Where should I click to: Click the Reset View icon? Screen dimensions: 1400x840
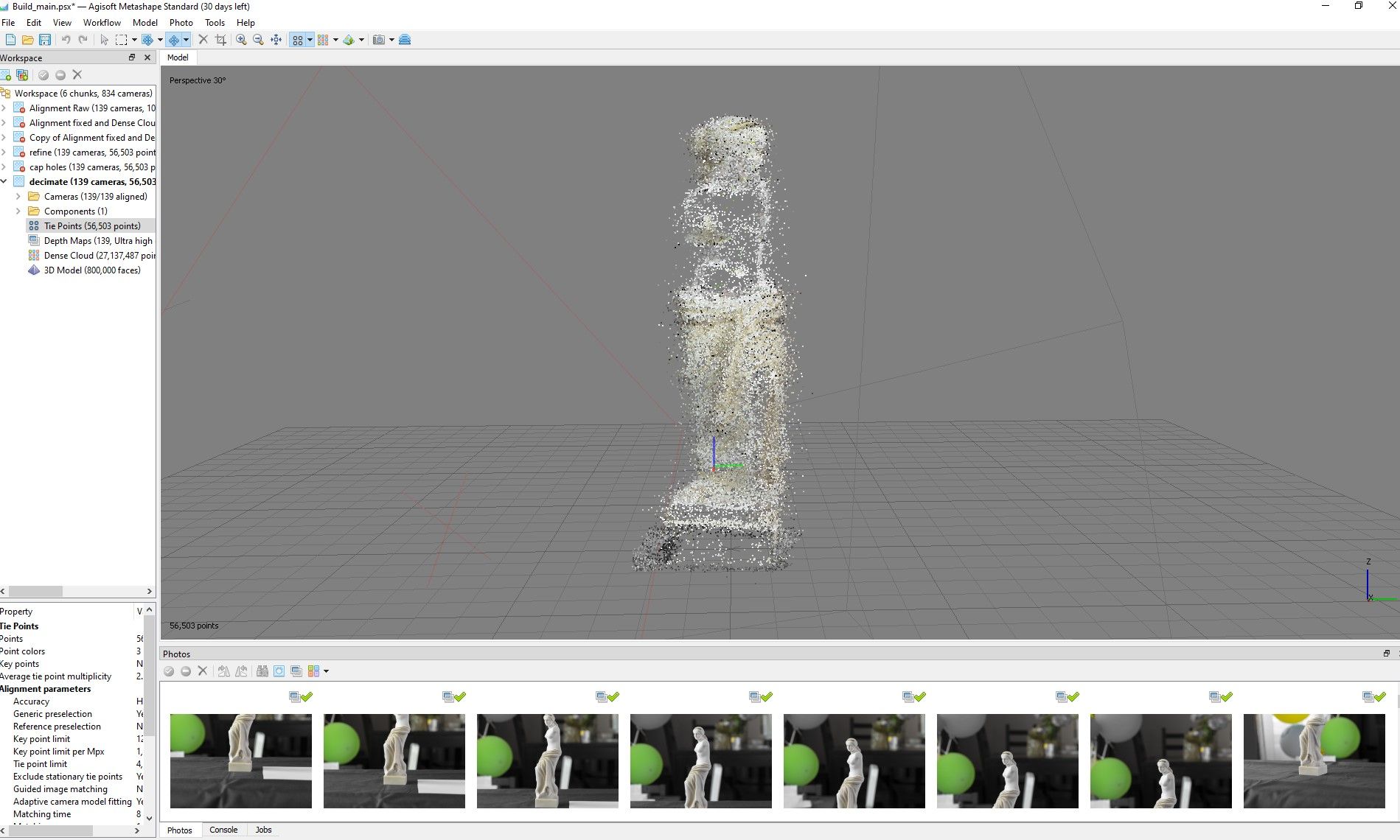pos(276,40)
